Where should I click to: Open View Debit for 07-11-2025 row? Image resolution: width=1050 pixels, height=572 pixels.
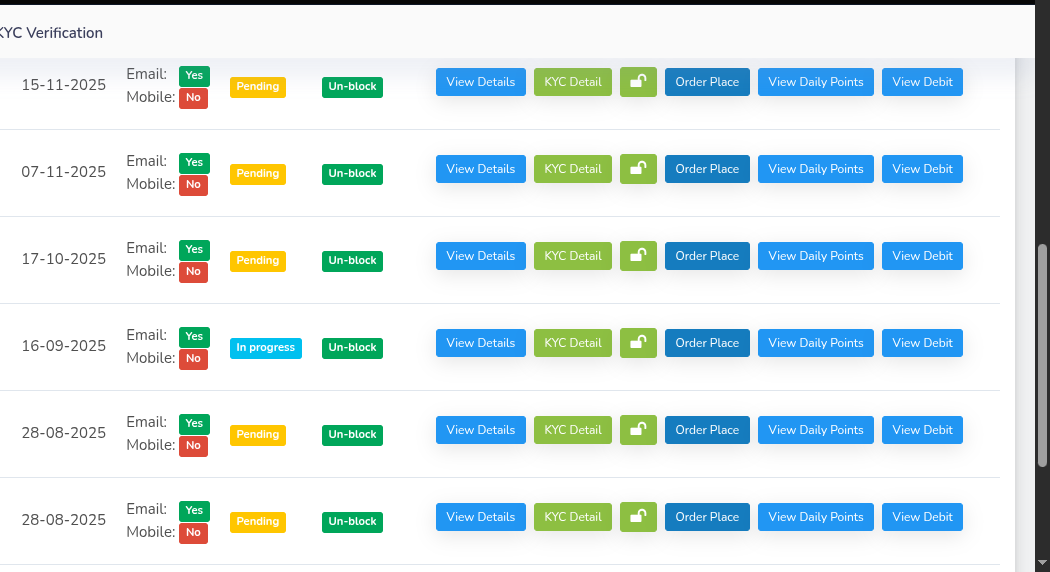[x=922, y=169]
